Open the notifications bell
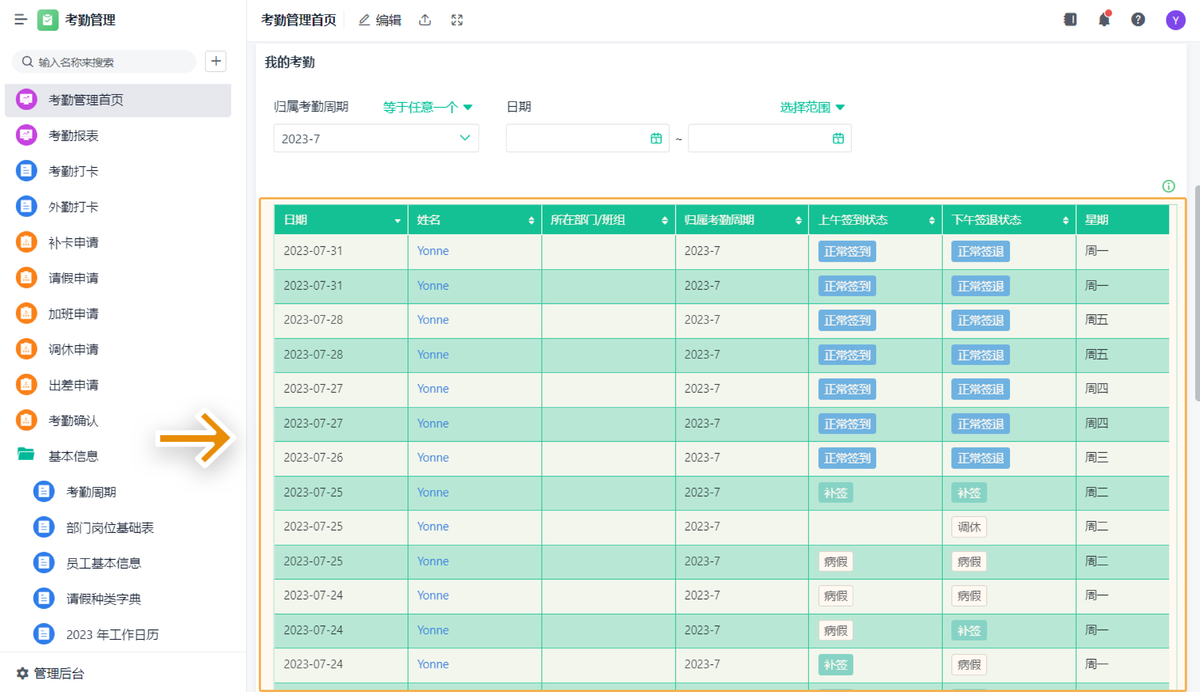 1104,20
